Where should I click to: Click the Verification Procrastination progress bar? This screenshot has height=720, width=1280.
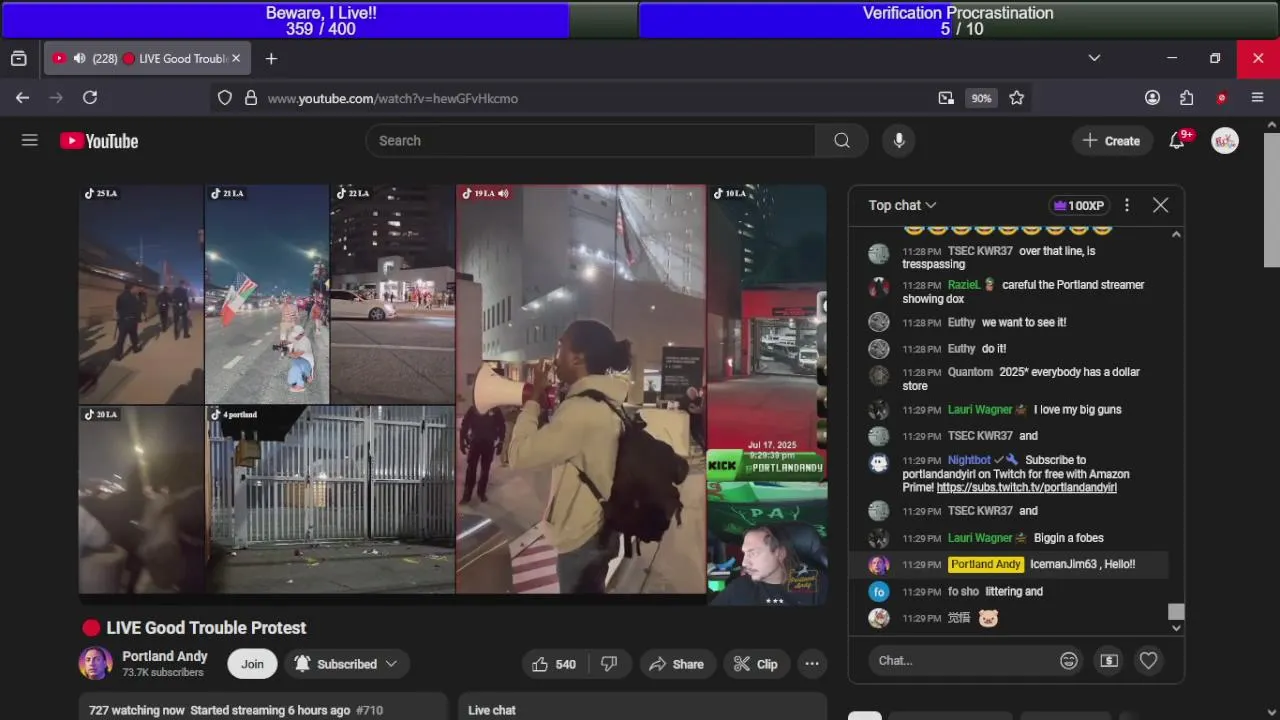[x=958, y=20]
